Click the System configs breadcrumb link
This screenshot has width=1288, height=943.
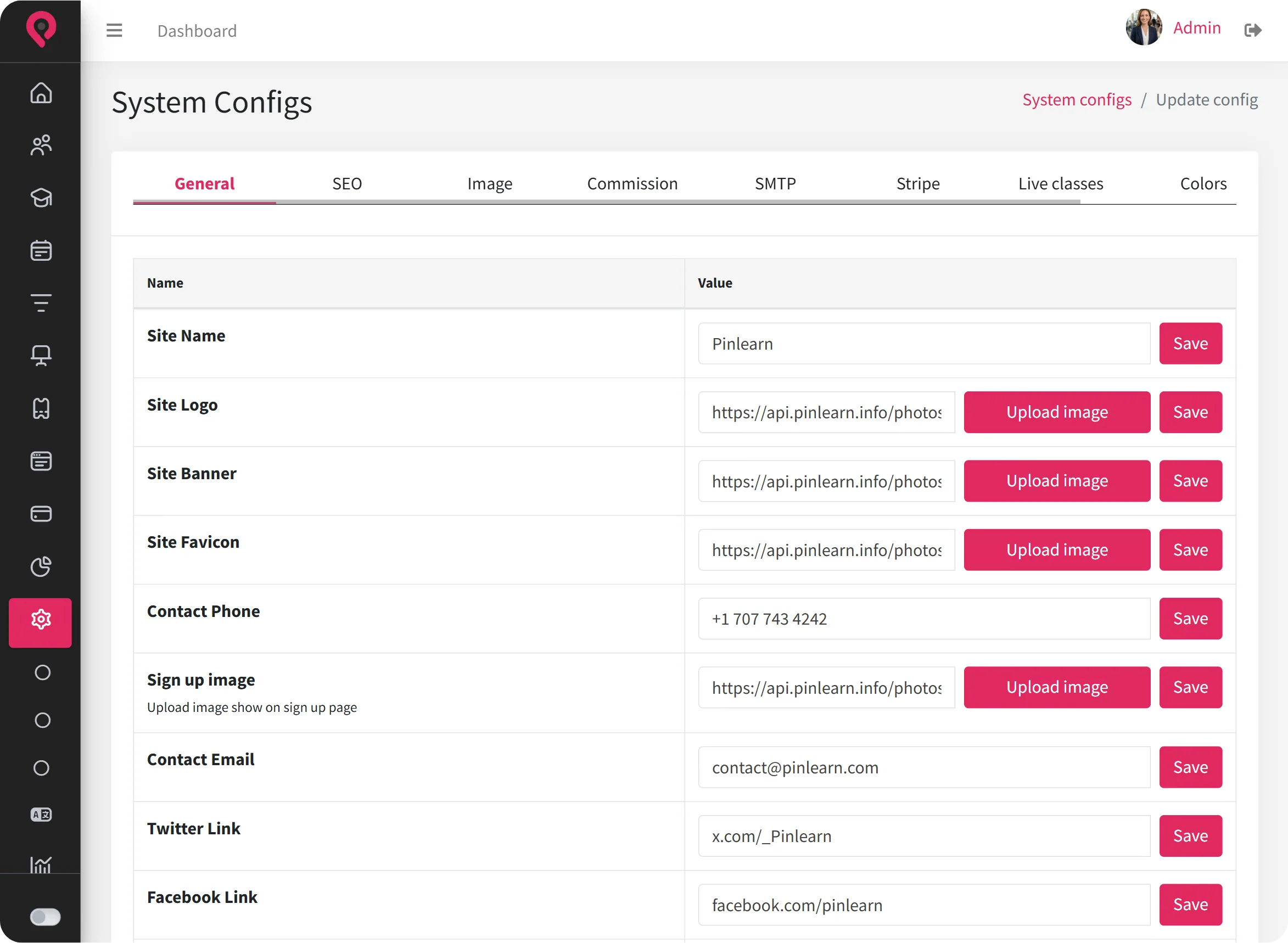coord(1077,100)
